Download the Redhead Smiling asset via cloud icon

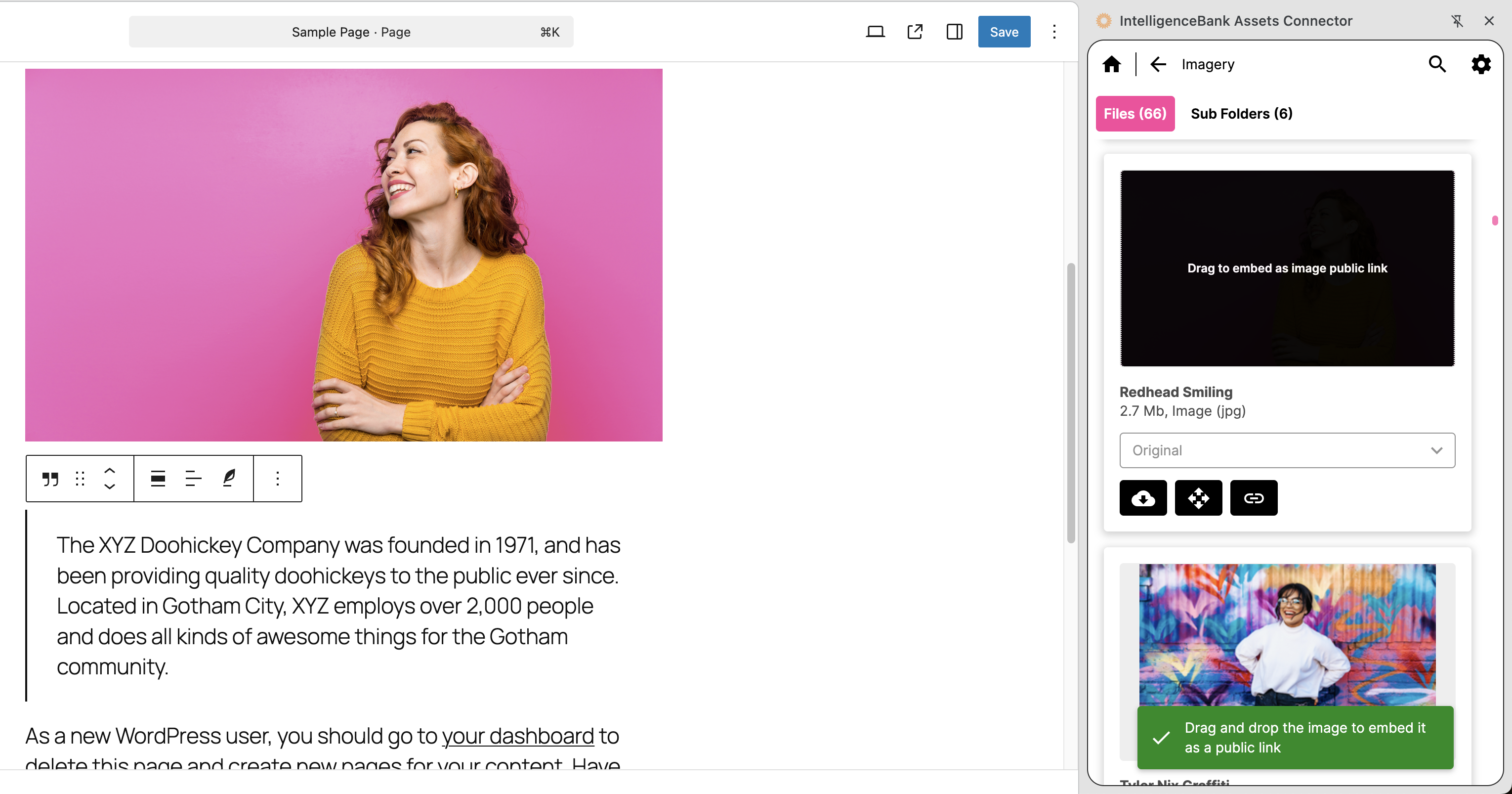pyautogui.click(x=1143, y=497)
